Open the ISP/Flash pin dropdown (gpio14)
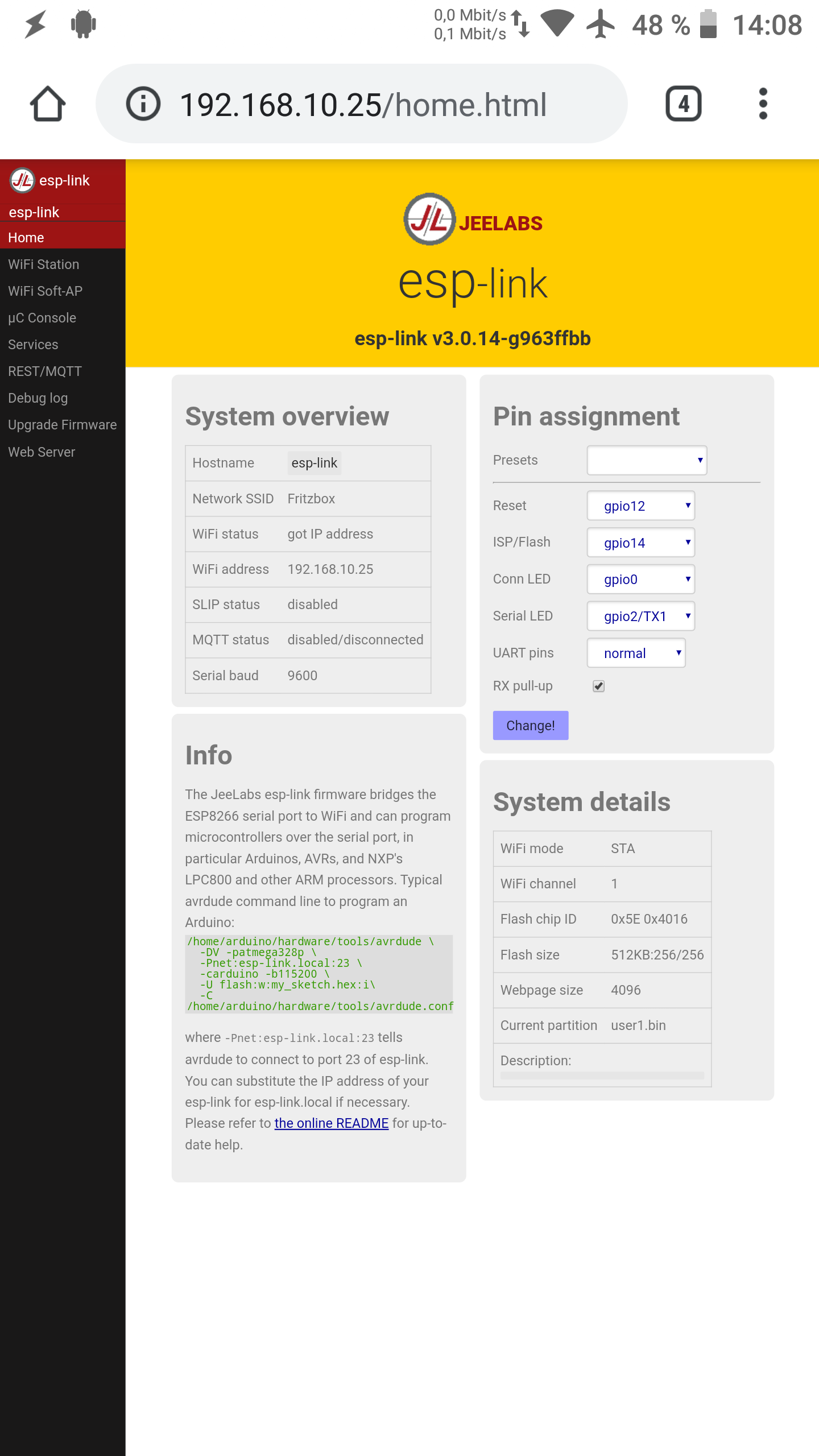This screenshot has width=819, height=1456. 641,543
